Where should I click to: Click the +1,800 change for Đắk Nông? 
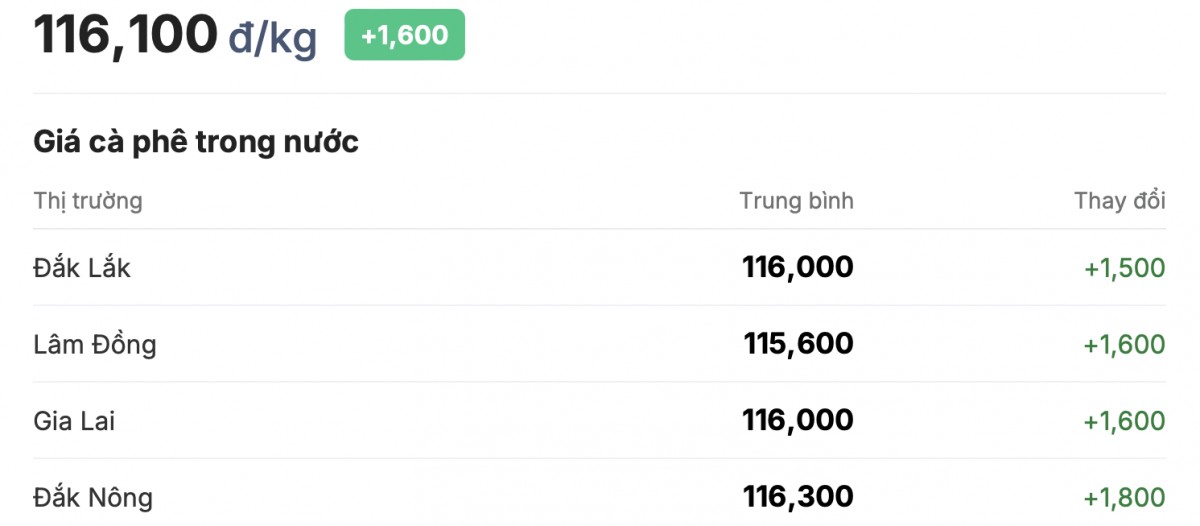tap(1124, 497)
